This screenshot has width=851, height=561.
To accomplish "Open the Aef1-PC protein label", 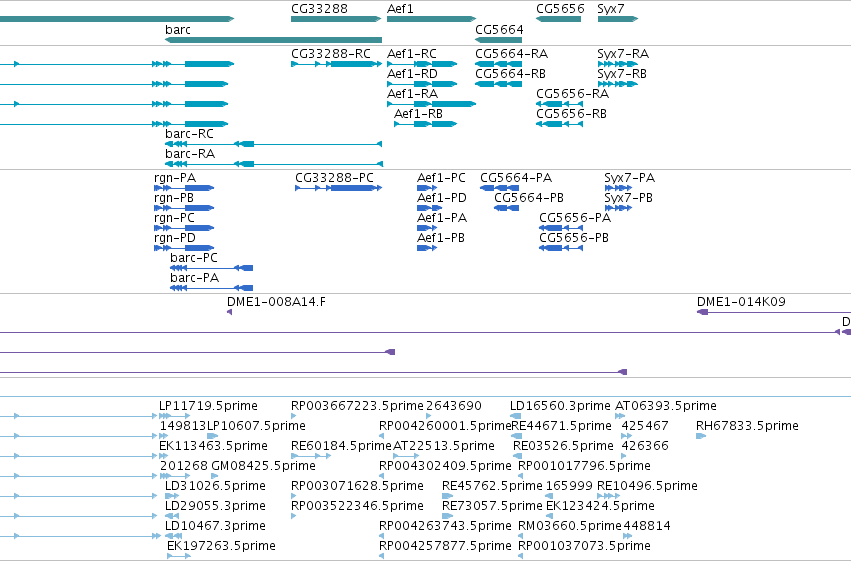I will (441, 178).
